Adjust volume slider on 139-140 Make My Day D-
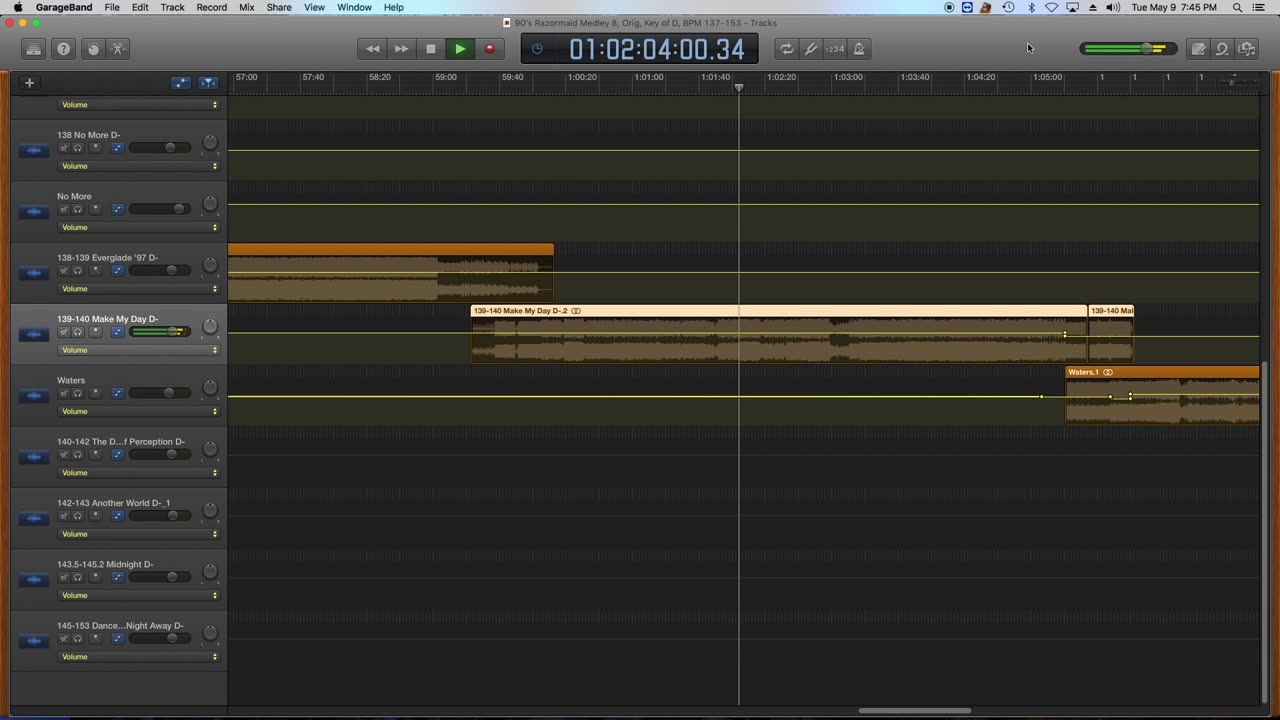 pos(160,332)
